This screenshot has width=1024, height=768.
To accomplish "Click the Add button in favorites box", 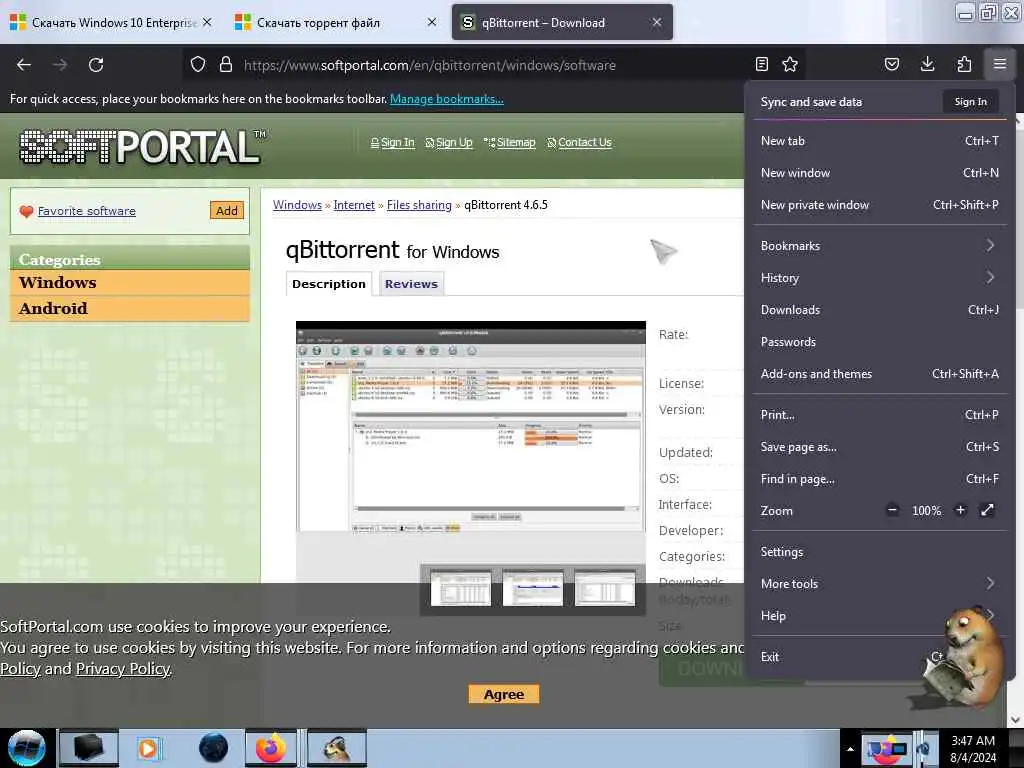I will pos(227,210).
